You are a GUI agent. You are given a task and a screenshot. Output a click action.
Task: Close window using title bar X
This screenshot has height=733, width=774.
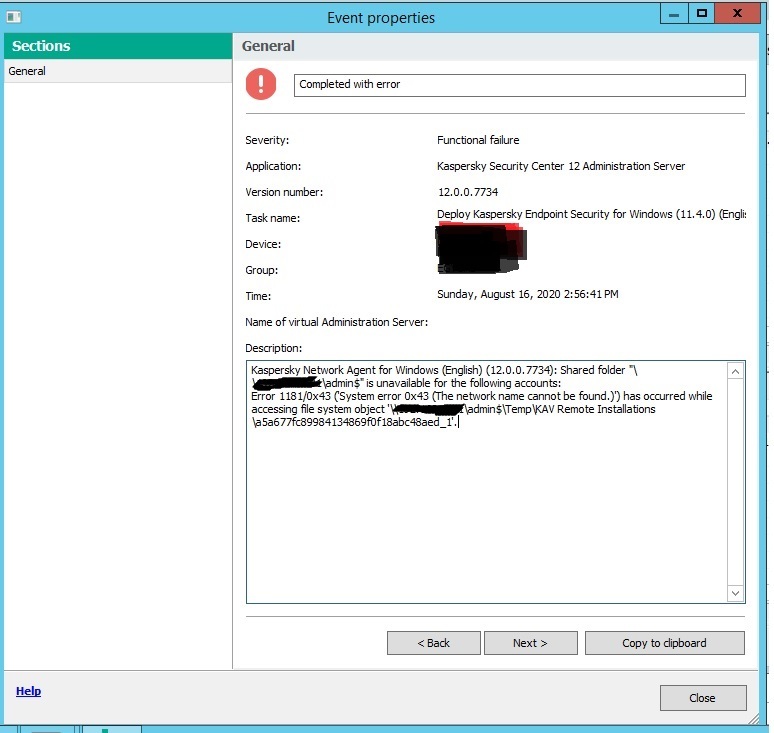click(x=737, y=14)
